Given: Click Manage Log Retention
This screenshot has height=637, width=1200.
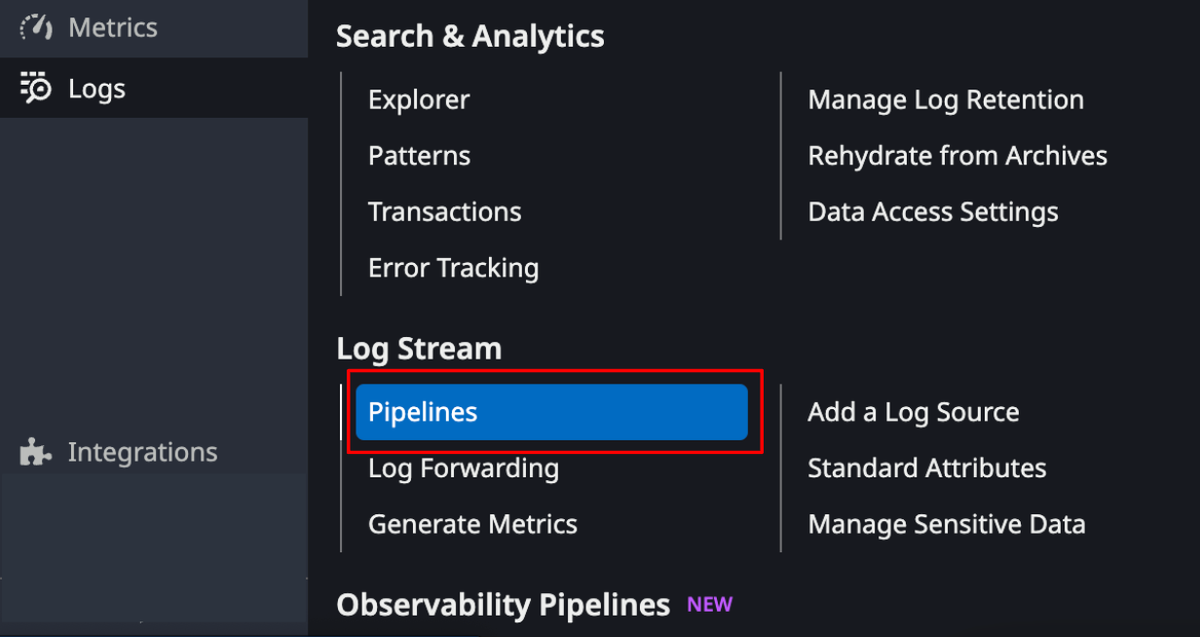Looking at the screenshot, I should 945,99.
